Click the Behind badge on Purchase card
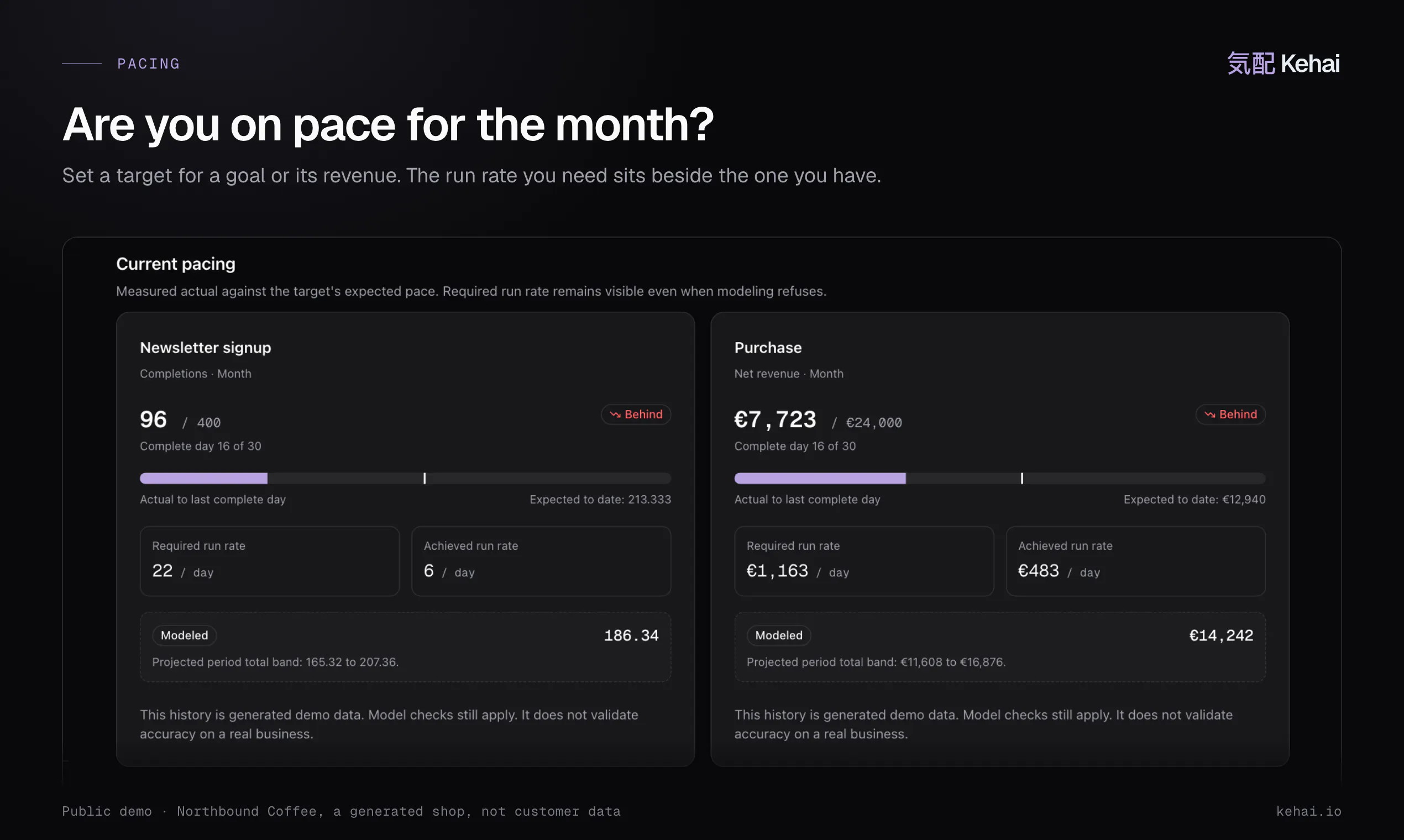This screenshot has width=1404, height=840. (x=1230, y=414)
